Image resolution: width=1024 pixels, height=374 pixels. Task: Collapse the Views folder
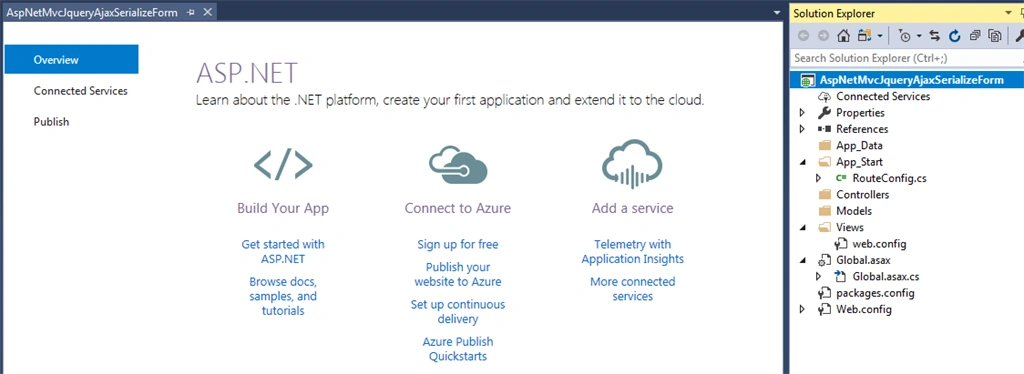803,227
